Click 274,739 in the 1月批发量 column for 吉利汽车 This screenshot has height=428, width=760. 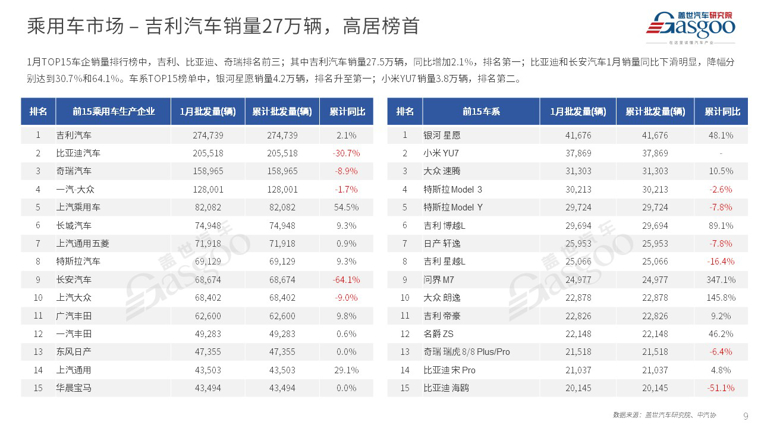click(208, 135)
